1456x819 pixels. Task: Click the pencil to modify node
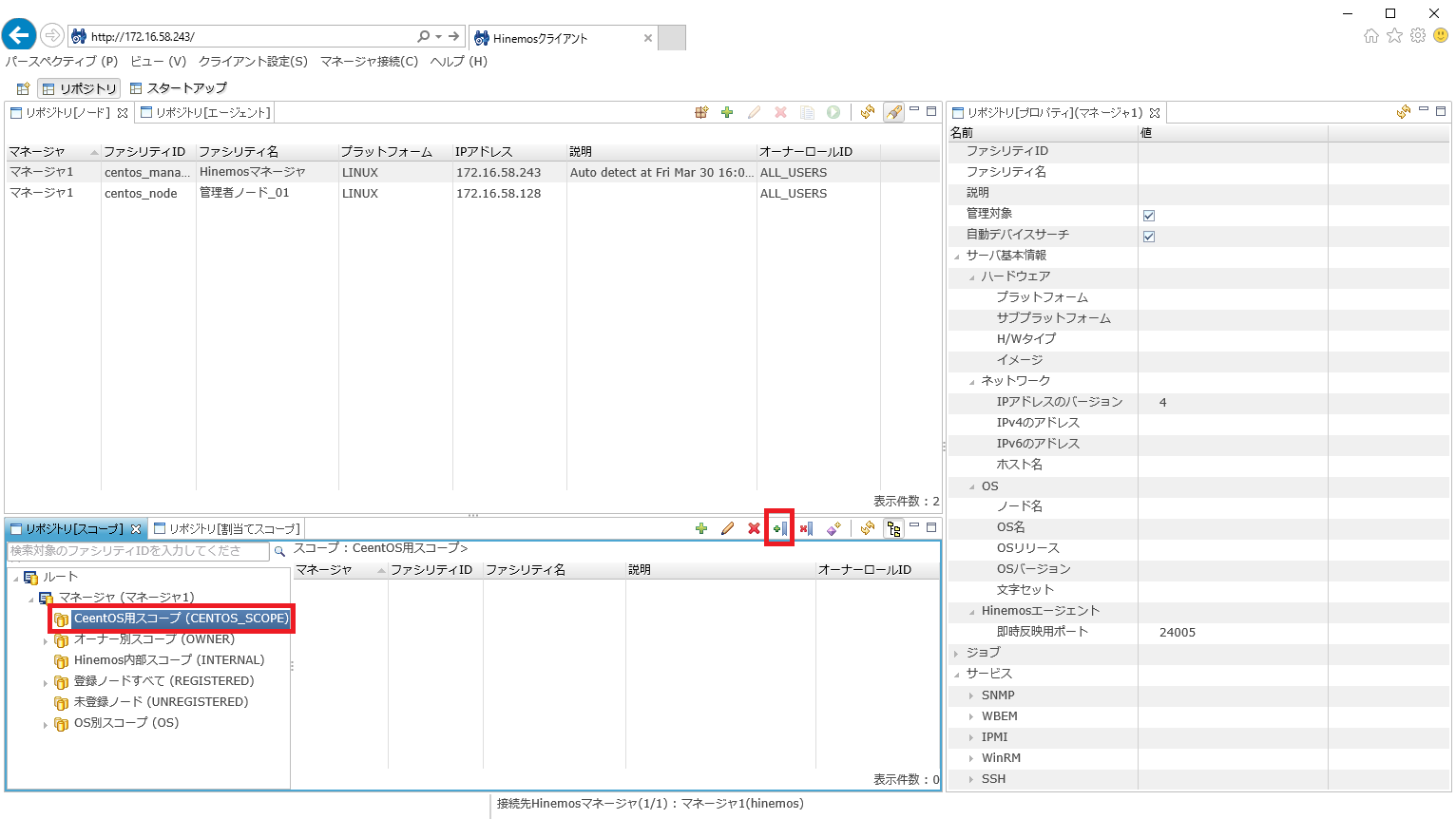click(x=754, y=112)
